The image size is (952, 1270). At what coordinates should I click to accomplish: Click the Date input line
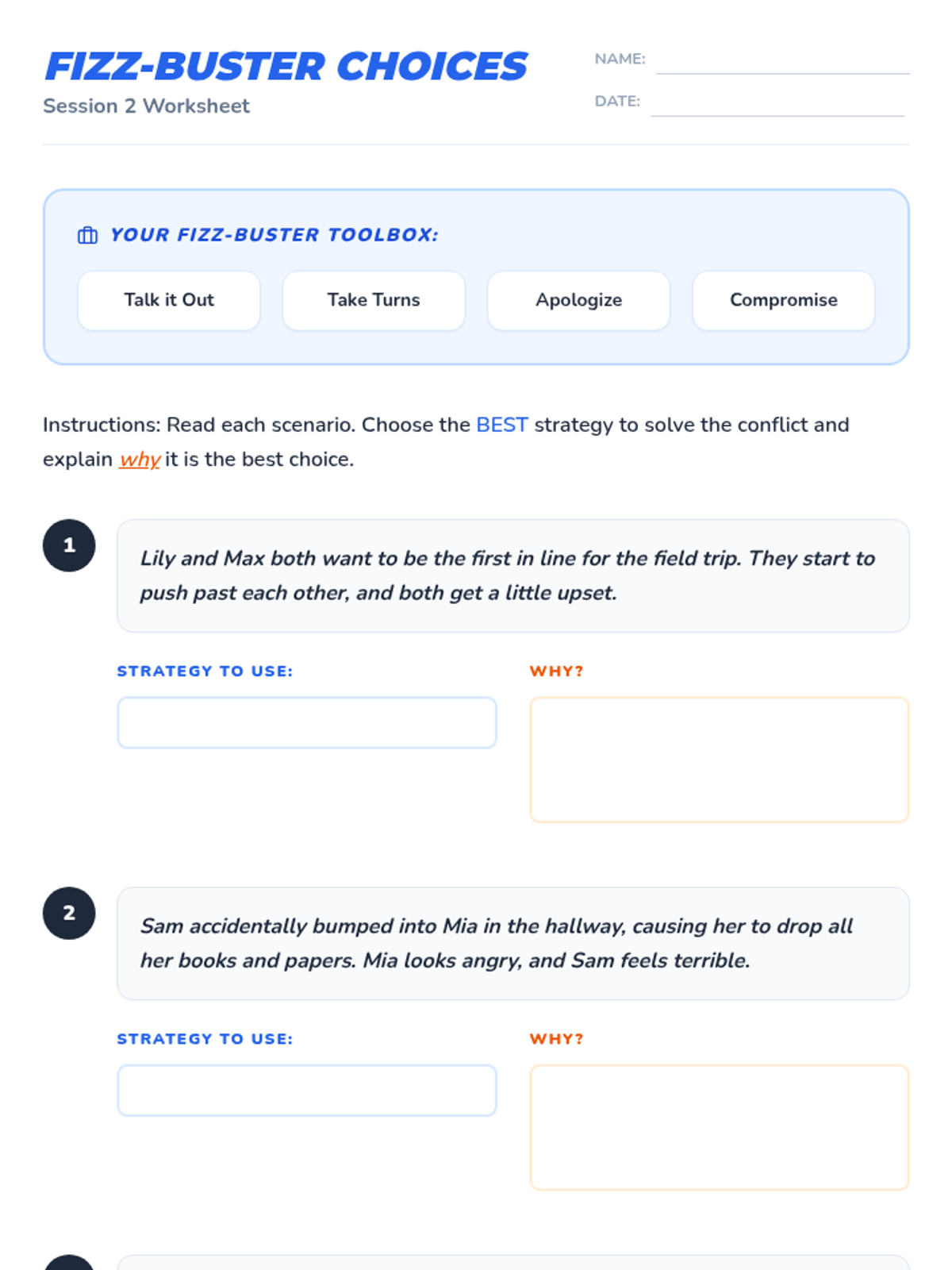point(777,104)
